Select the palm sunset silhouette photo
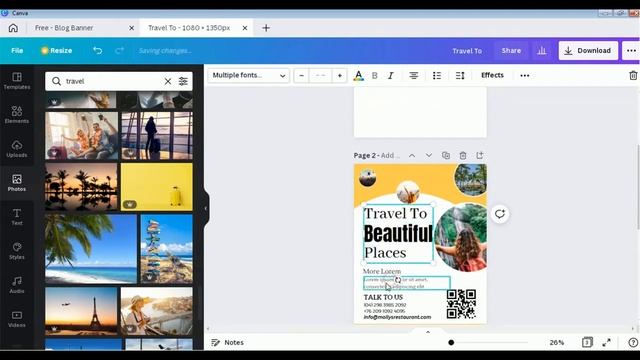This screenshot has width=640, height=360. [x=81, y=187]
